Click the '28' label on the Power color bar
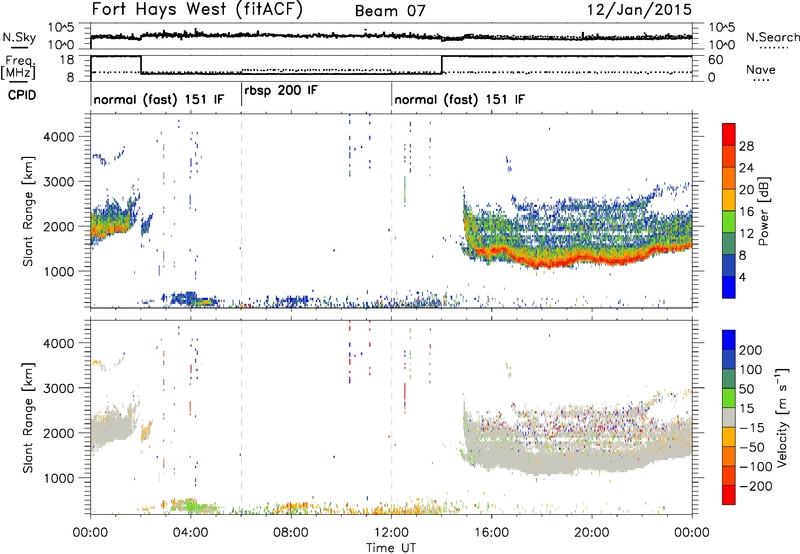 746,146
